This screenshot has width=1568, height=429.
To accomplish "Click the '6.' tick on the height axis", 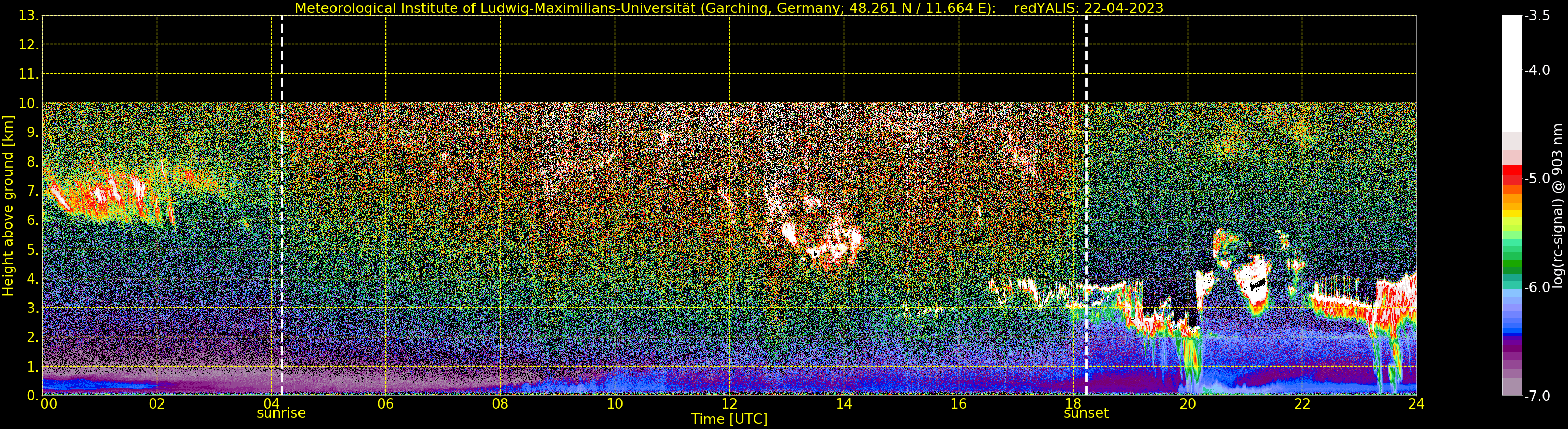I will coord(32,220).
